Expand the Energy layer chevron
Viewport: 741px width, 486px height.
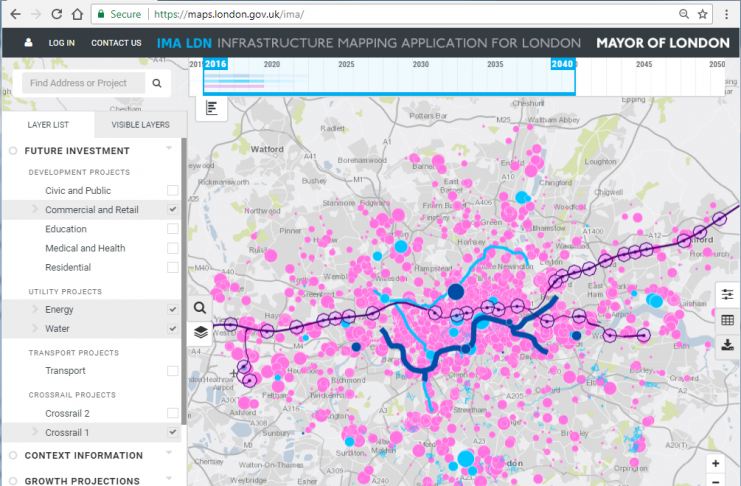35,309
